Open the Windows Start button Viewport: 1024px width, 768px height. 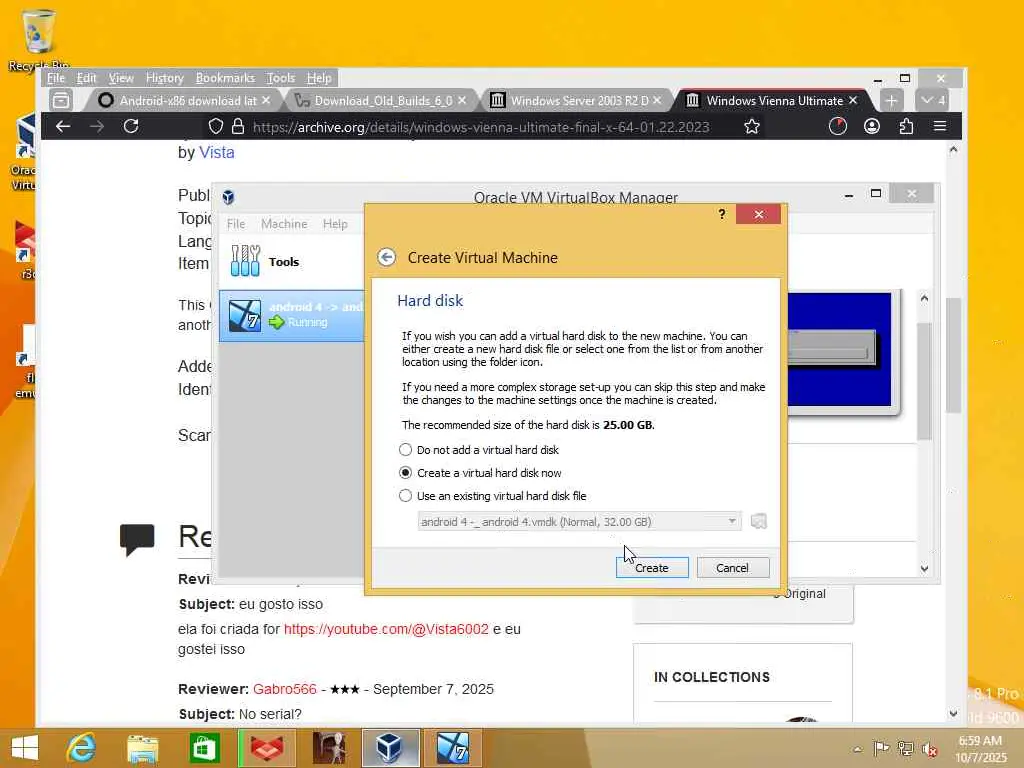point(25,747)
